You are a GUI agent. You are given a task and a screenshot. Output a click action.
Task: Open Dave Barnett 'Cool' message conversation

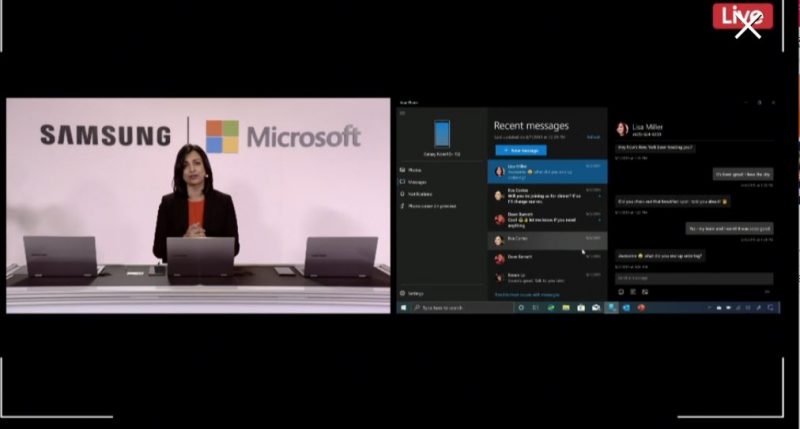click(547, 220)
